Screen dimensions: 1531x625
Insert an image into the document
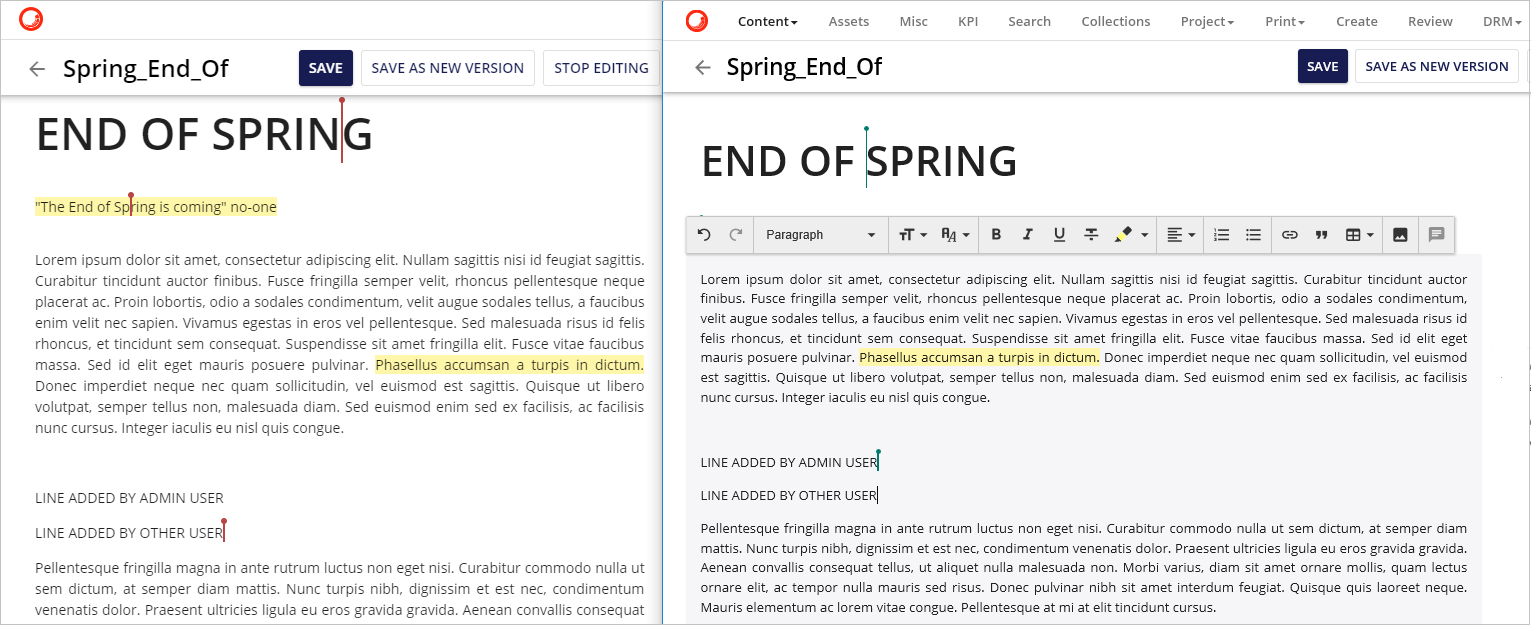[x=1400, y=234]
